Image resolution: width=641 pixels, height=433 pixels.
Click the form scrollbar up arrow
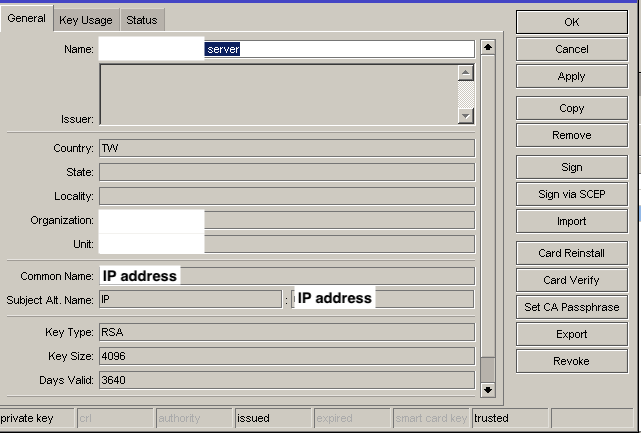pyautogui.click(x=488, y=47)
